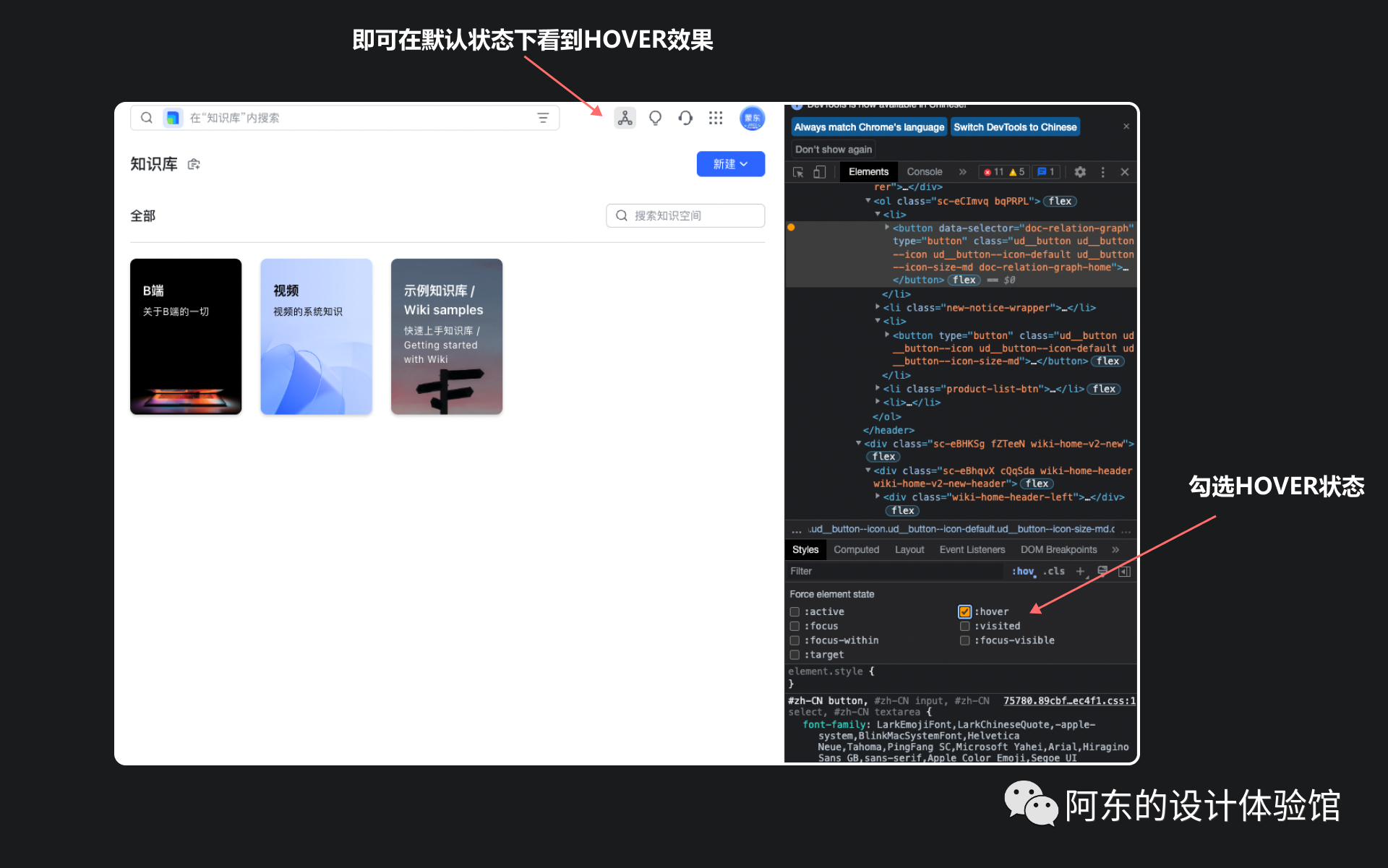Toggle the device toolbar icon
1388x868 pixels.
[x=819, y=172]
